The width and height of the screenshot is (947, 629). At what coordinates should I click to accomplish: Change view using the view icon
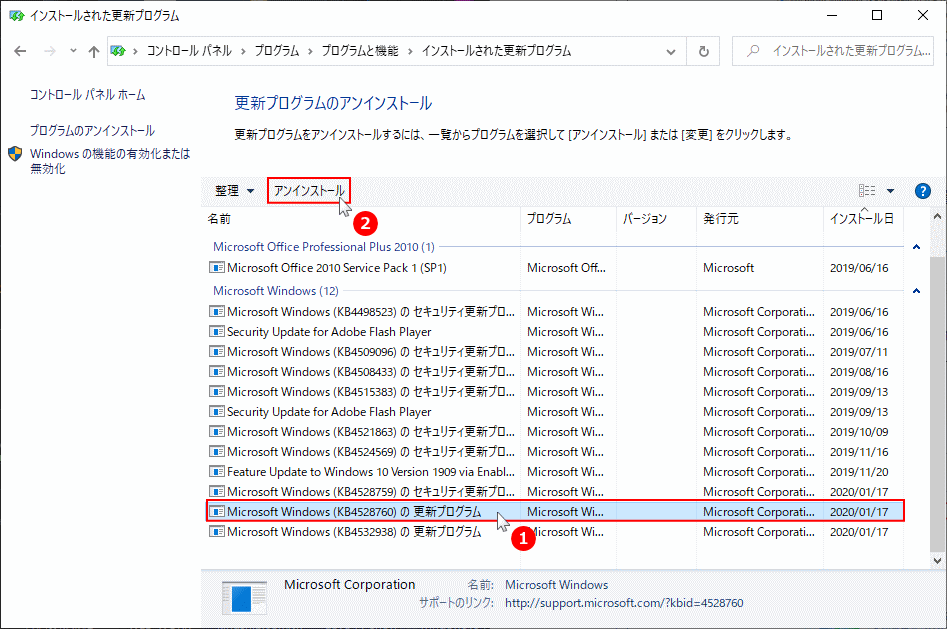click(x=867, y=191)
